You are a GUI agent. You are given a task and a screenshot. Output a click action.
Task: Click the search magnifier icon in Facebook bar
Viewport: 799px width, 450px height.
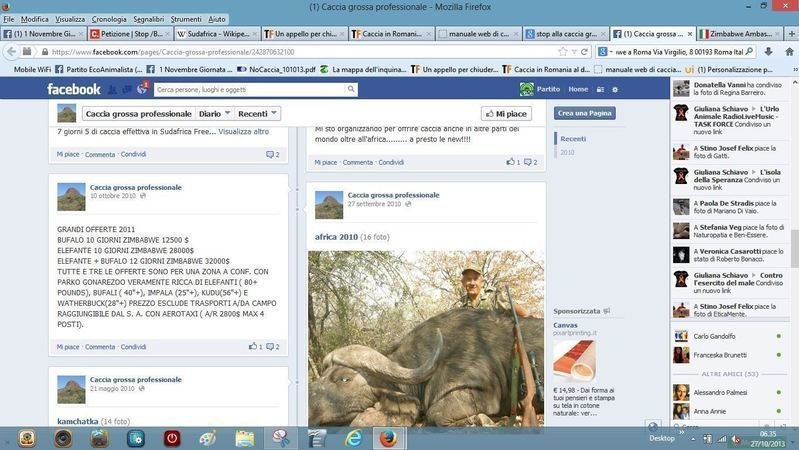point(351,89)
